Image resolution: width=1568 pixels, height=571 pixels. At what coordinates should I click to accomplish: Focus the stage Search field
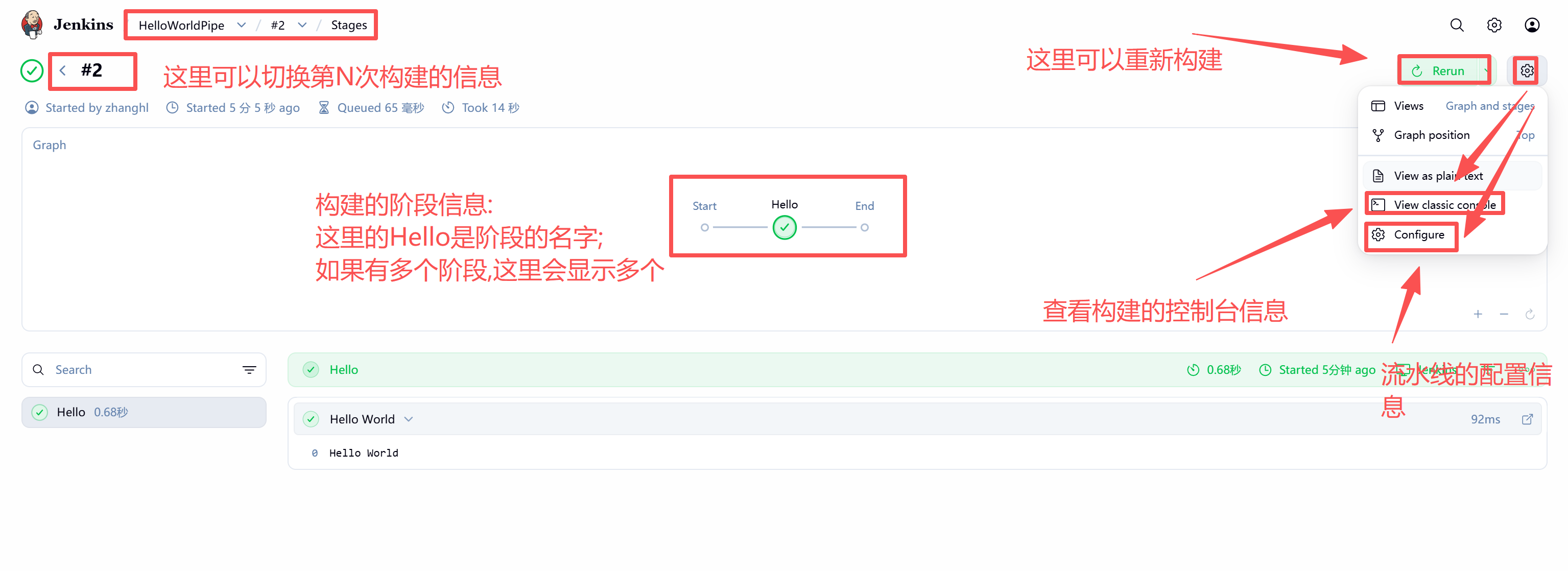tap(144, 369)
